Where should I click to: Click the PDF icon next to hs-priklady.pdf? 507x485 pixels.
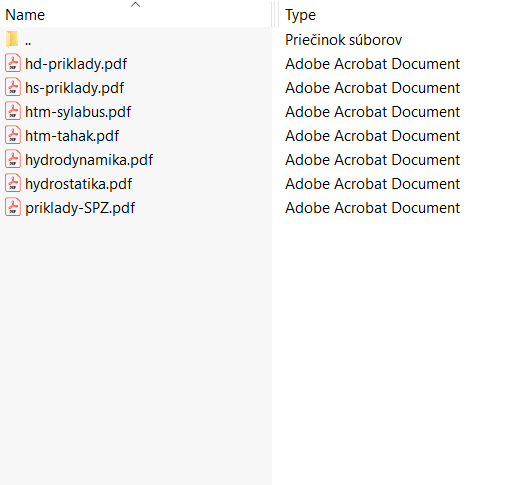[x=13, y=87]
